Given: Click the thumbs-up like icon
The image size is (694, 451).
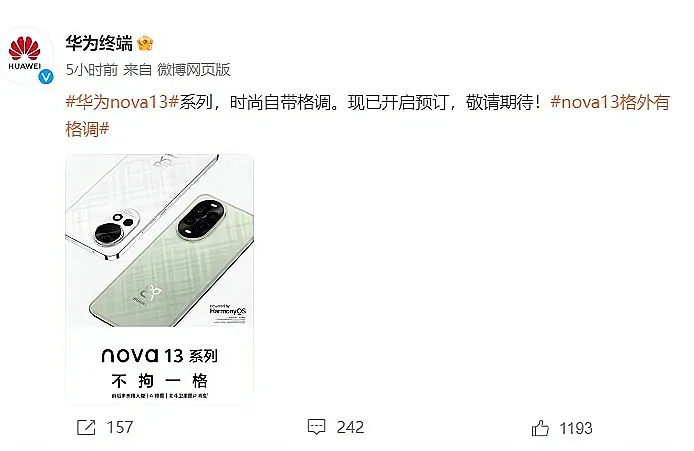Looking at the screenshot, I should [540, 428].
